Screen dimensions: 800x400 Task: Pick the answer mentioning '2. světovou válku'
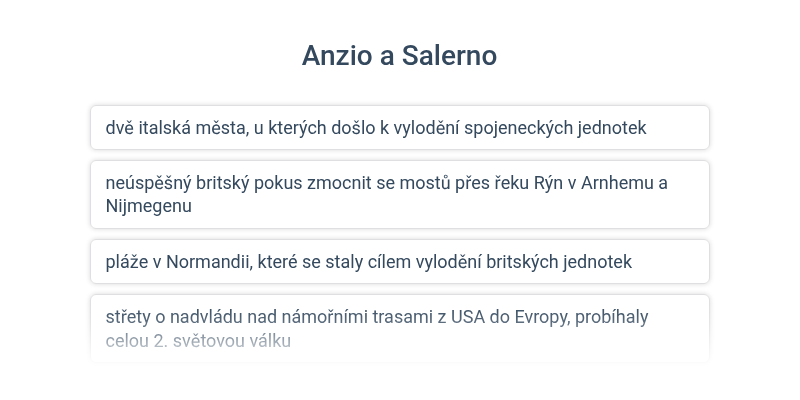pyautogui.click(x=400, y=329)
